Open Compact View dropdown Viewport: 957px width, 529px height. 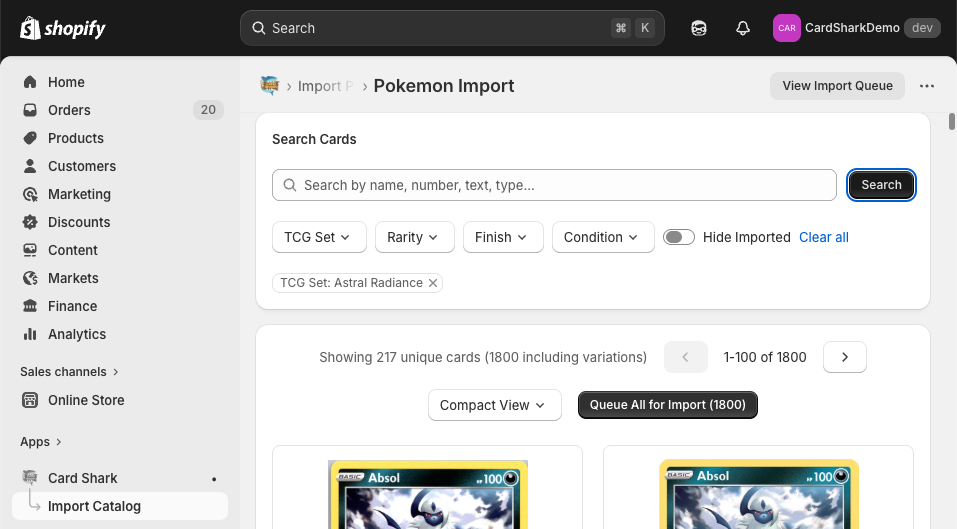point(494,406)
